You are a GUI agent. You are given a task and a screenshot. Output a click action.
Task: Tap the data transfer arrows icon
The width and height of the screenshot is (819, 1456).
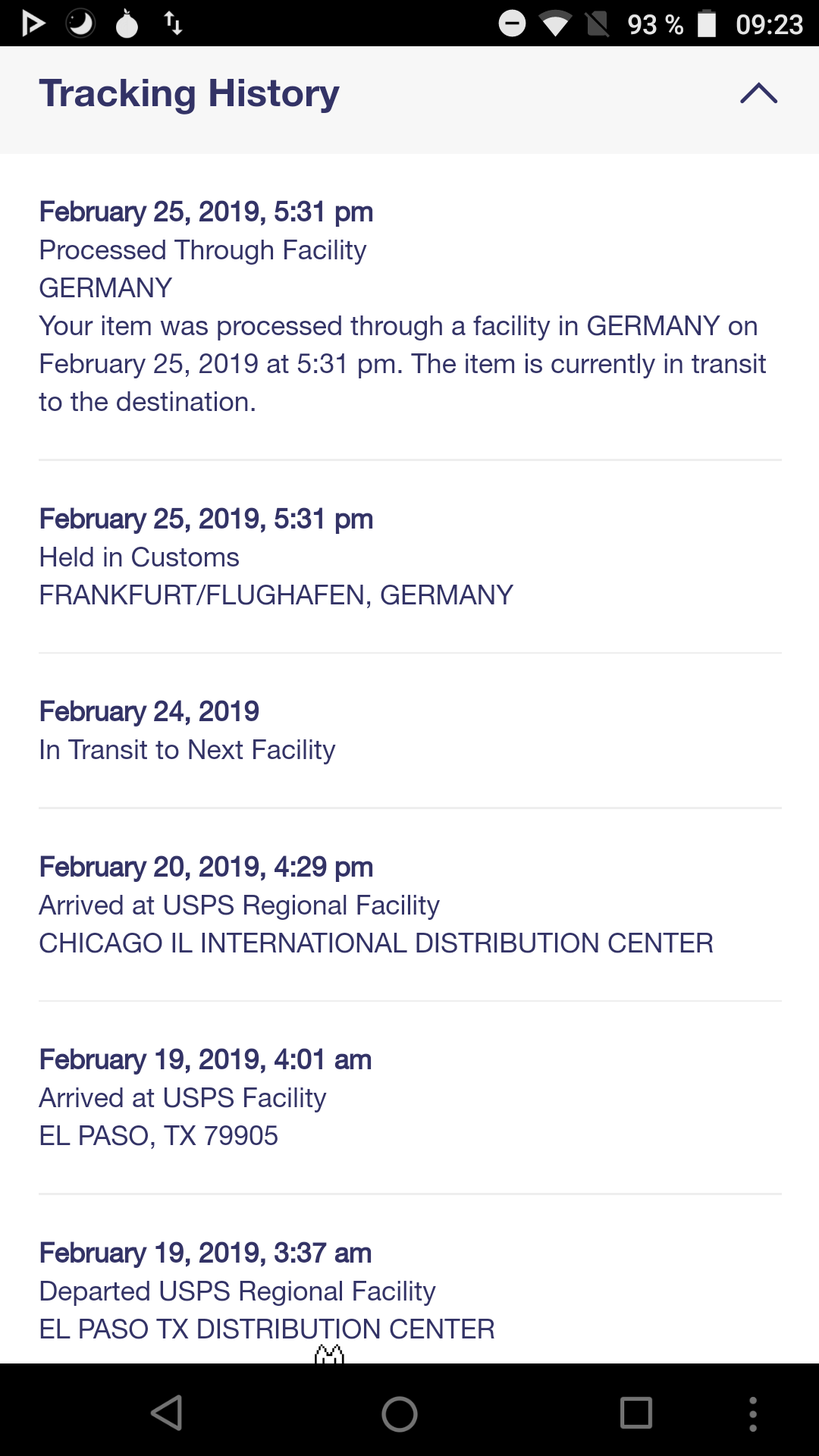173,24
